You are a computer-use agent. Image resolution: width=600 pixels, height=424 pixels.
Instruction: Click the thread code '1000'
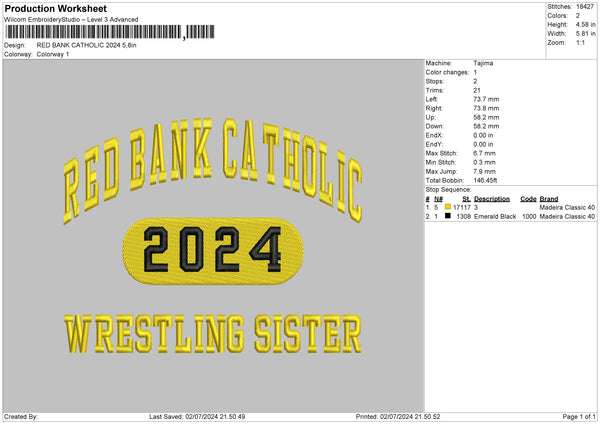pyautogui.click(x=529, y=217)
